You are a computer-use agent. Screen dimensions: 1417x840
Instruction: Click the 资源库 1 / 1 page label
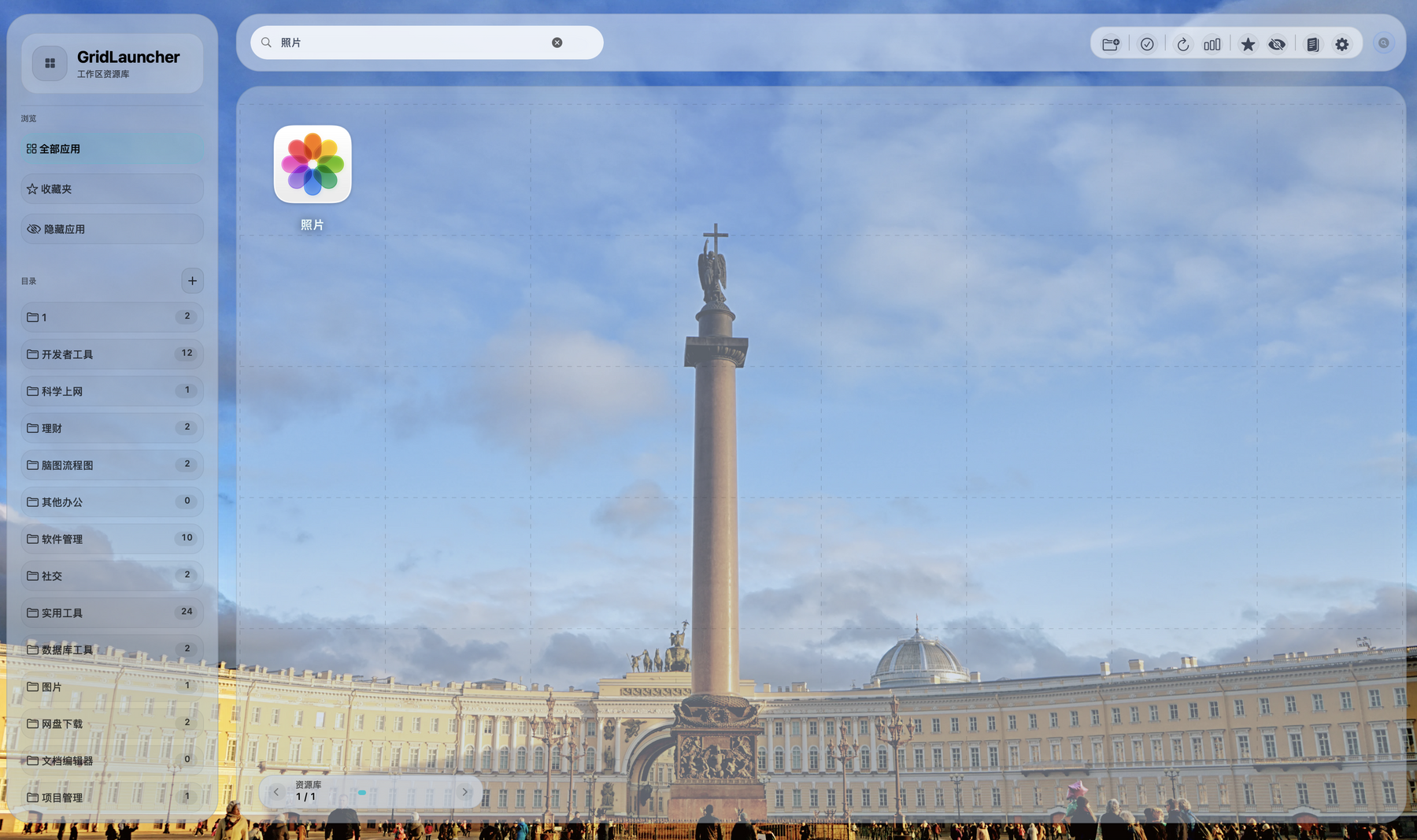[309, 791]
